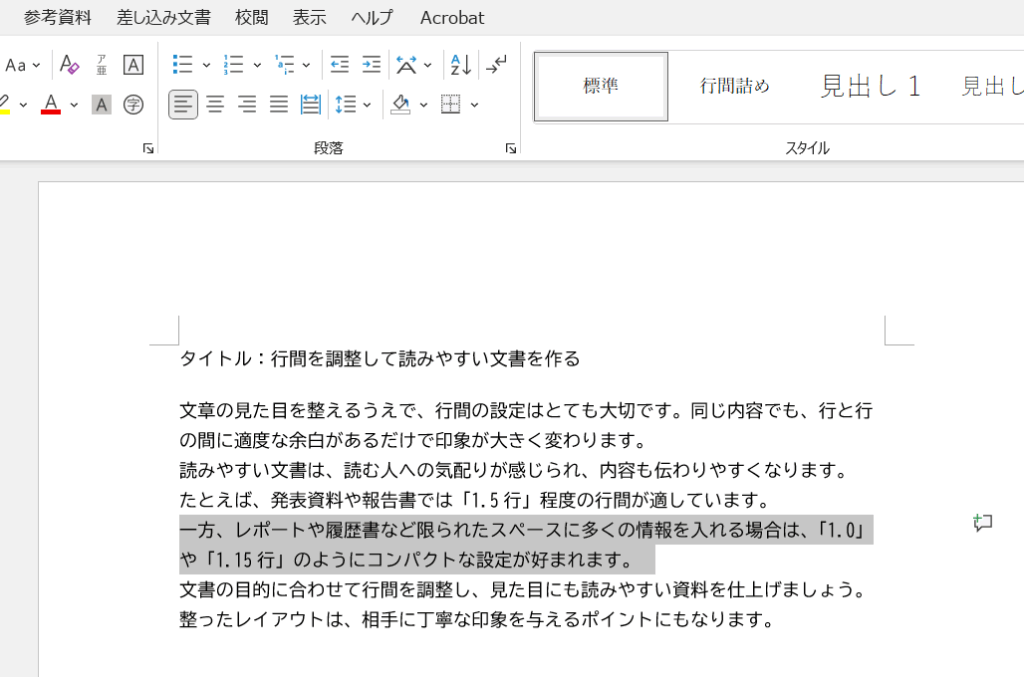Switch to the 差し込み文書 tab

[x=163, y=17]
